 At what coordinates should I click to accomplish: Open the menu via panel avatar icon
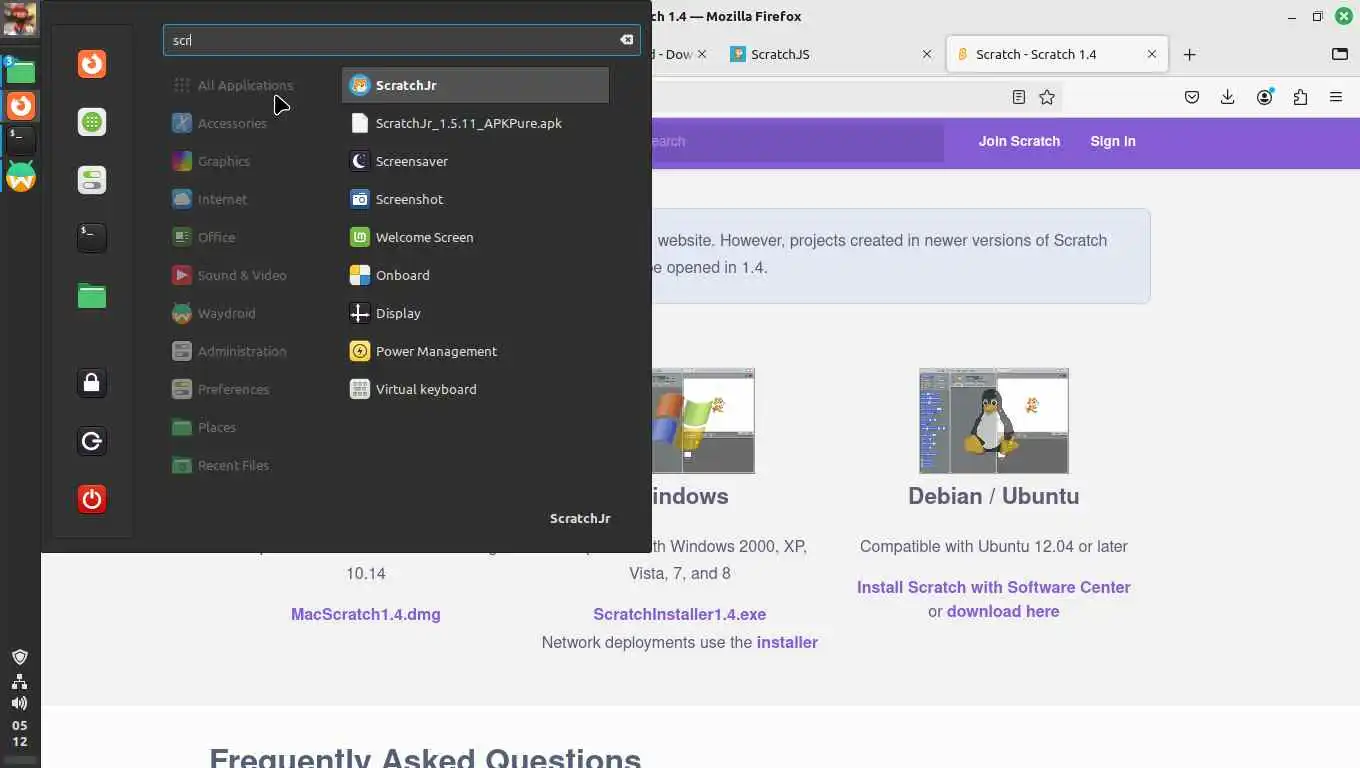click(20, 19)
